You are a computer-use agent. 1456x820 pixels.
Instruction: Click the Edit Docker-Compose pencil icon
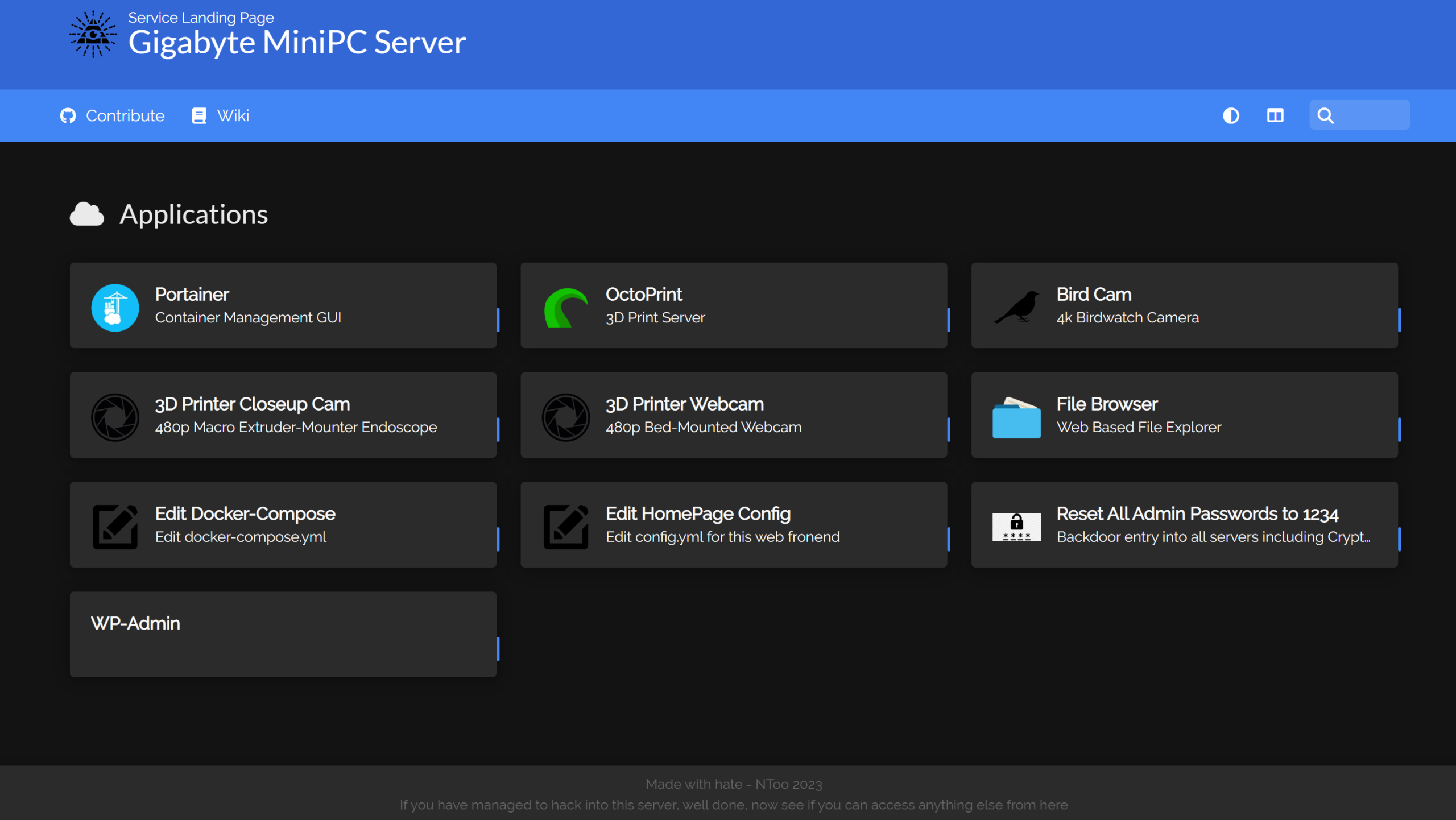click(115, 527)
